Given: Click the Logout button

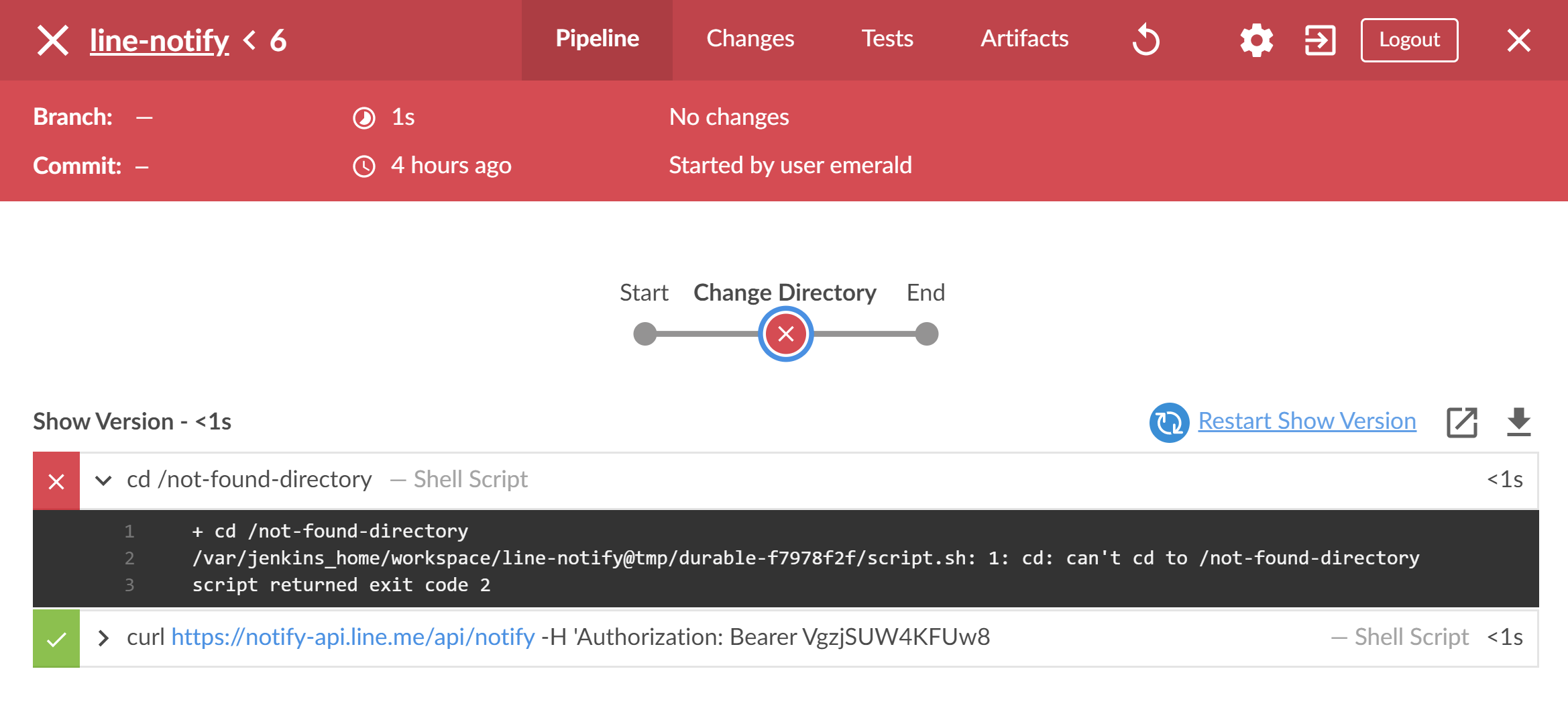Looking at the screenshot, I should [x=1409, y=40].
